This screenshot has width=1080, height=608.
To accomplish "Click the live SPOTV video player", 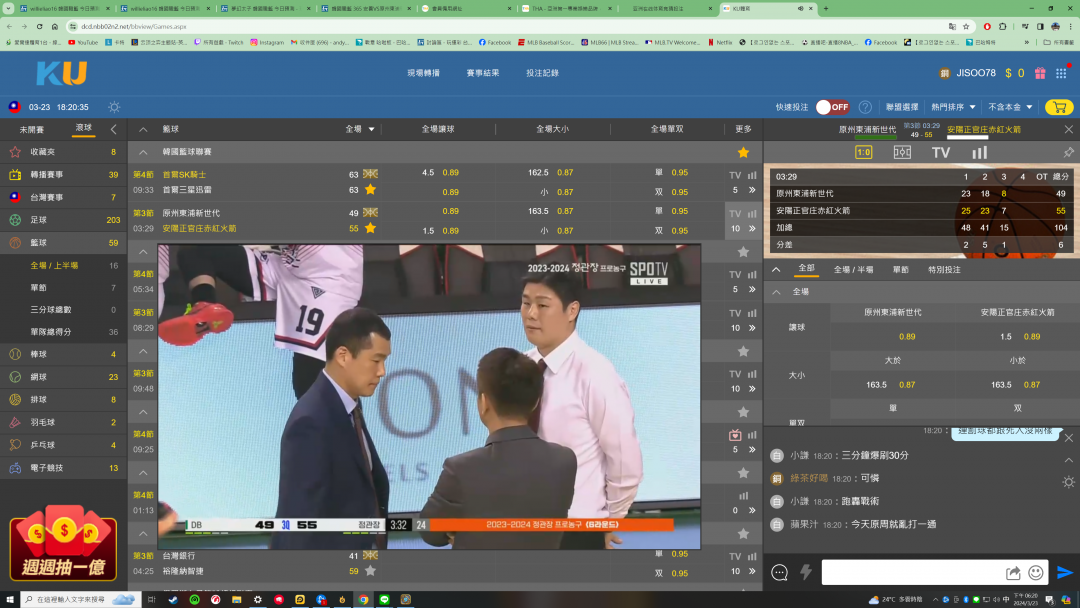I will click(x=429, y=397).
